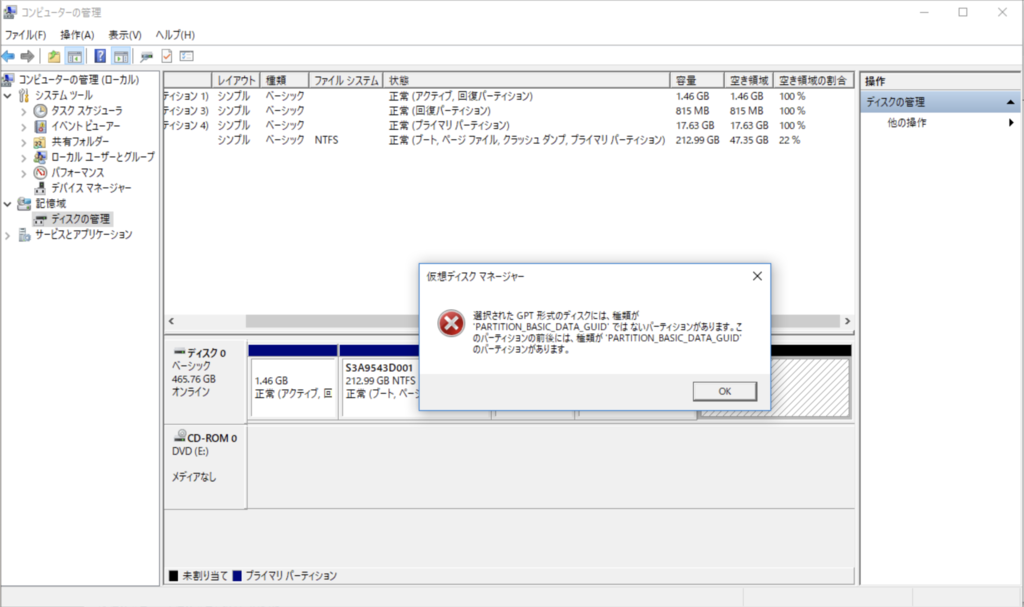Click the disk properties magnifier icon
The width and height of the screenshot is (1024, 607).
(x=146, y=55)
